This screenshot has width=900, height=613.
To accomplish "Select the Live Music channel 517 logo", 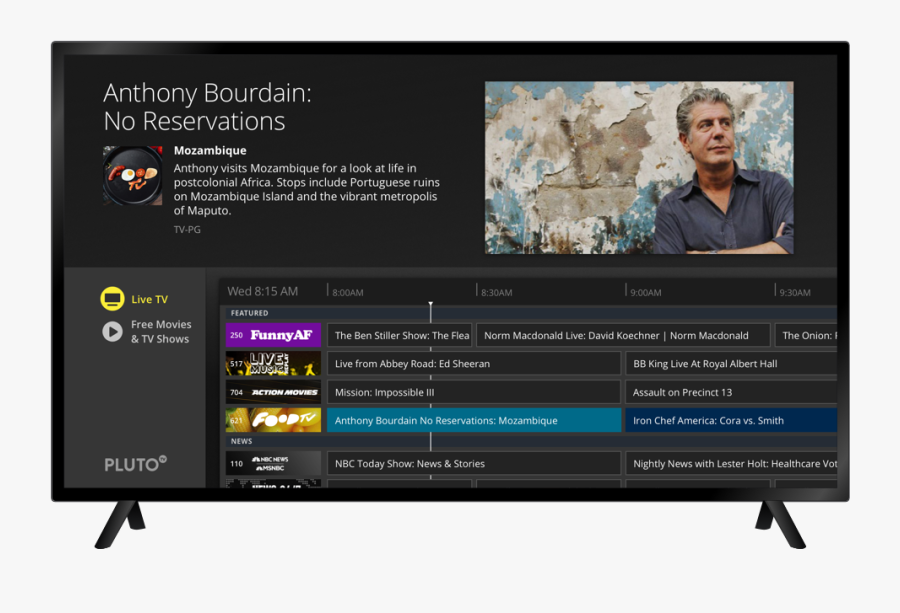I will pyautogui.click(x=273, y=363).
